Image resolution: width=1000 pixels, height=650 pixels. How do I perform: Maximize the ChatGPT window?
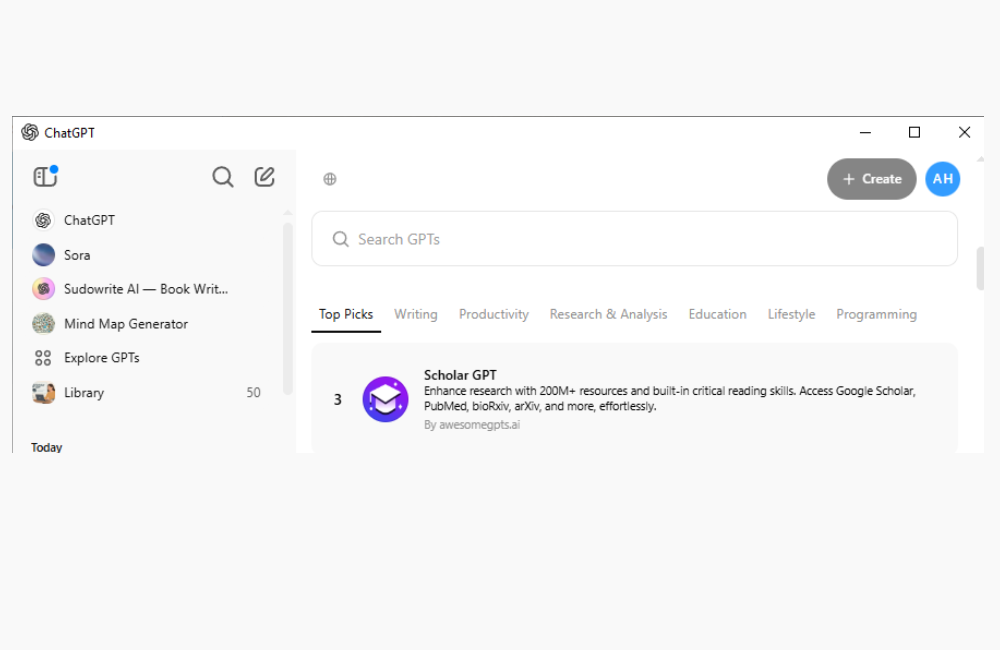[915, 133]
